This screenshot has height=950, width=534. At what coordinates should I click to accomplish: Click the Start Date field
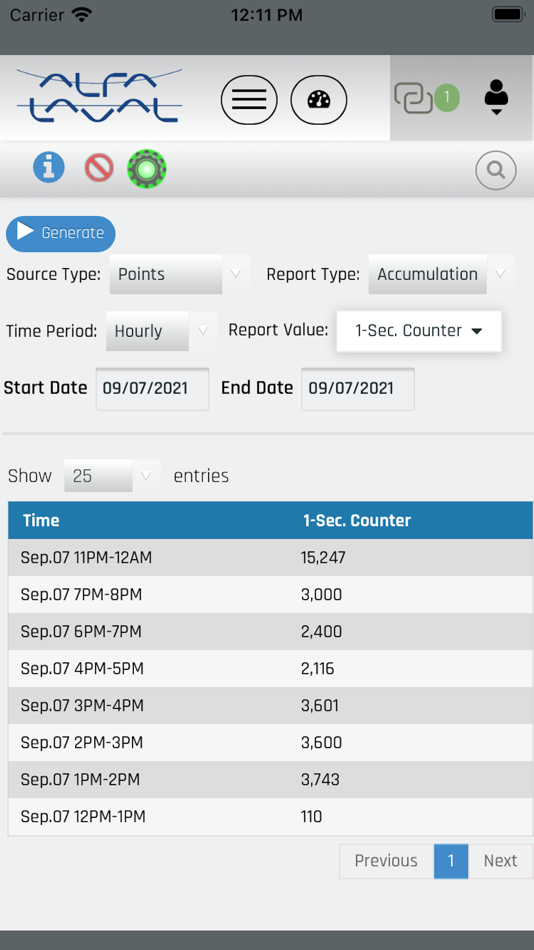pos(152,388)
